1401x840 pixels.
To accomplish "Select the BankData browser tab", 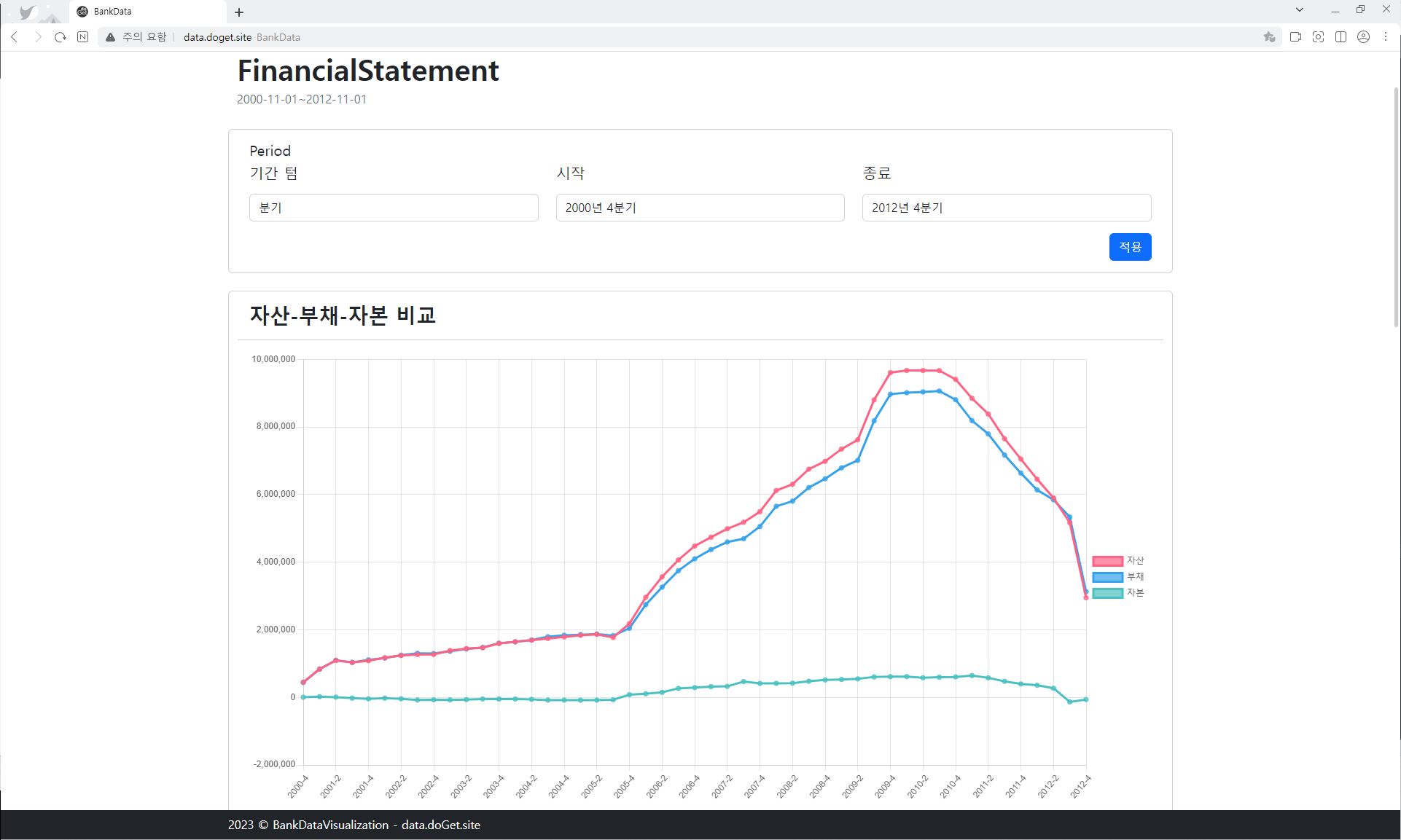I will click(146, 12).
